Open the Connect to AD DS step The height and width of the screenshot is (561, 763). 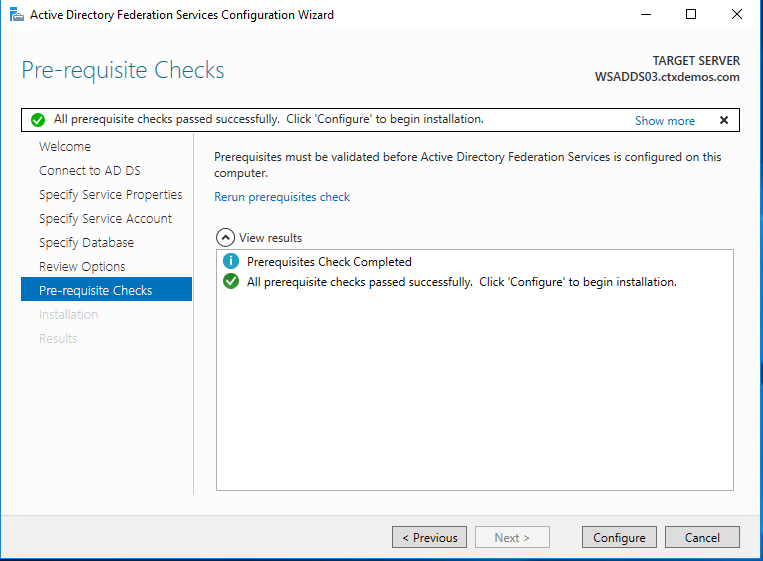coord(89,171)
